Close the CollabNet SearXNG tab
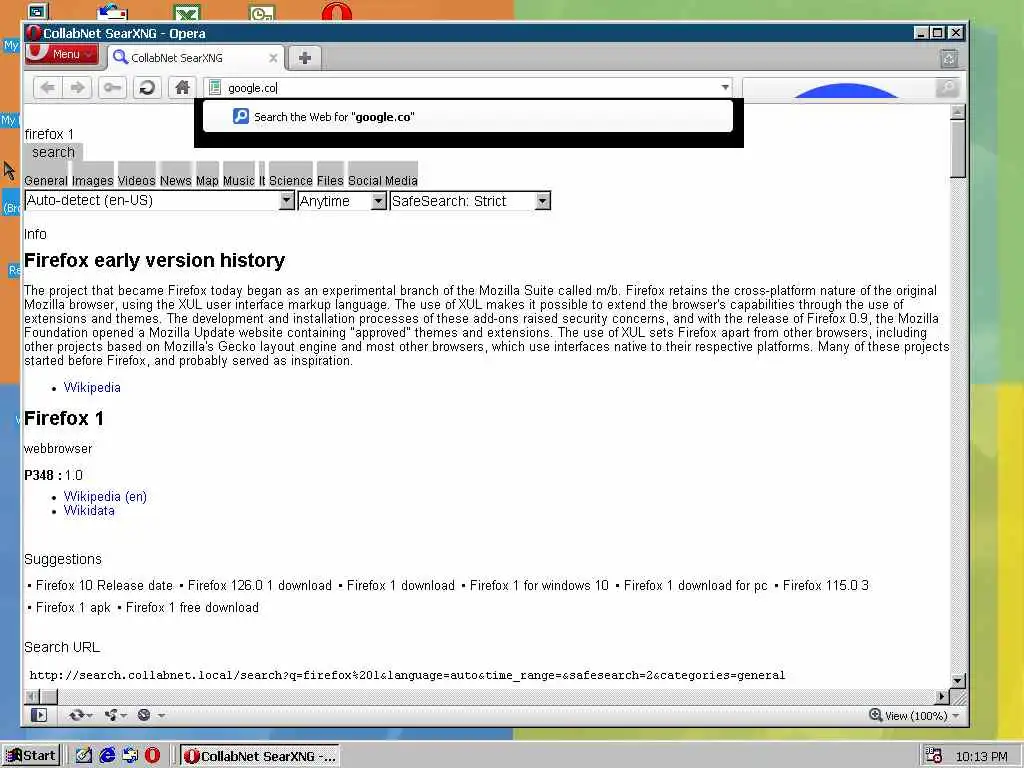1024x768 pixels. [x=273, y=58]
